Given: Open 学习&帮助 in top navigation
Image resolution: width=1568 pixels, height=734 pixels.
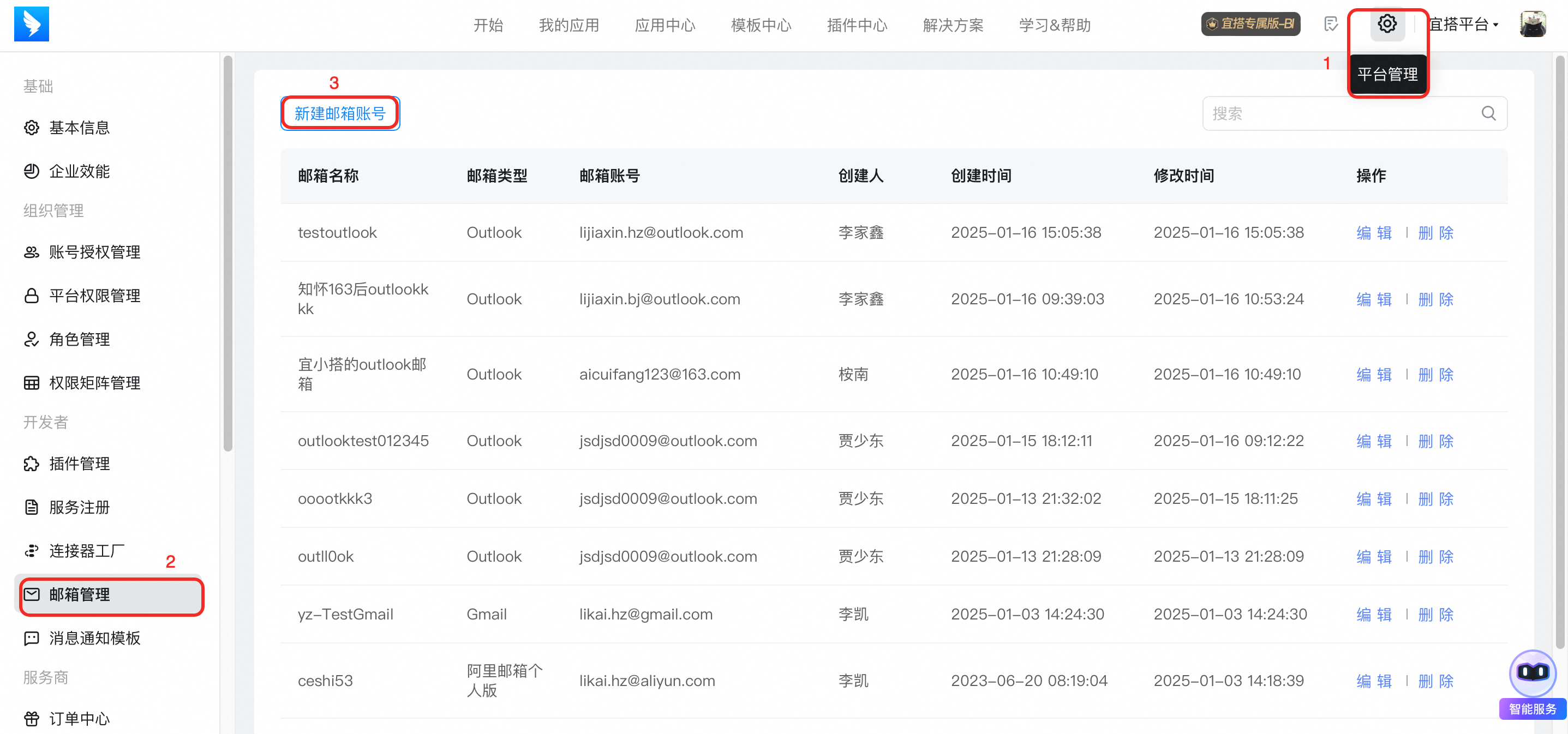Looking at the screenshot, I should click(1055, 25).
